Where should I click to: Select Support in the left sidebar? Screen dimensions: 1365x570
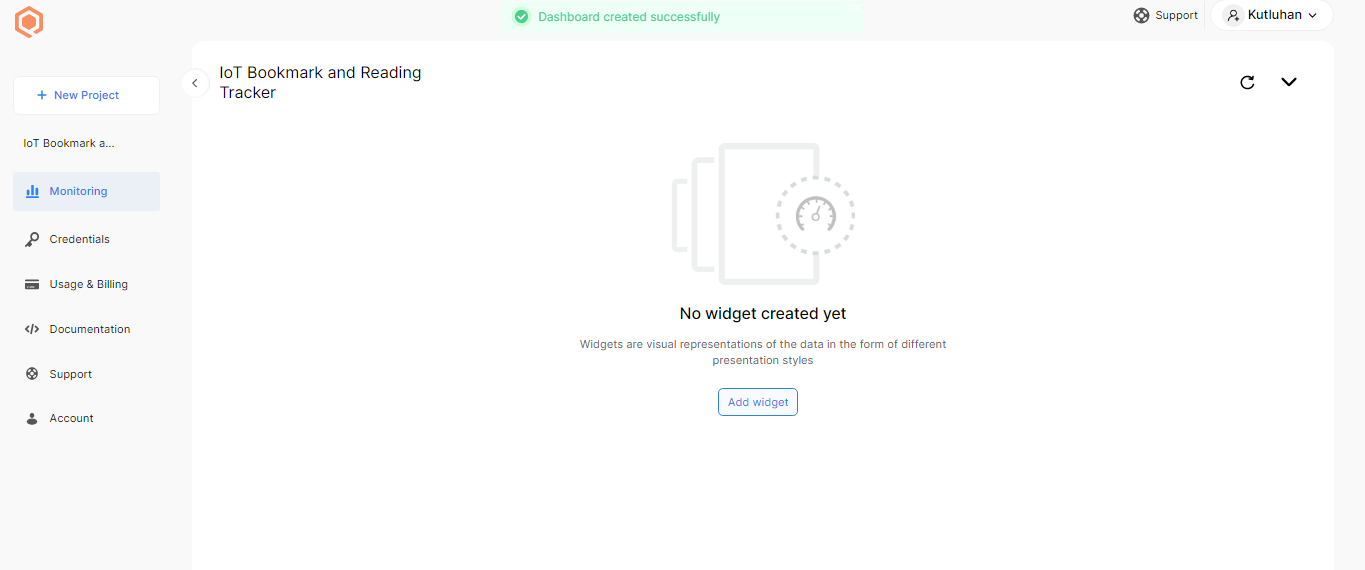tap(70, 374)
